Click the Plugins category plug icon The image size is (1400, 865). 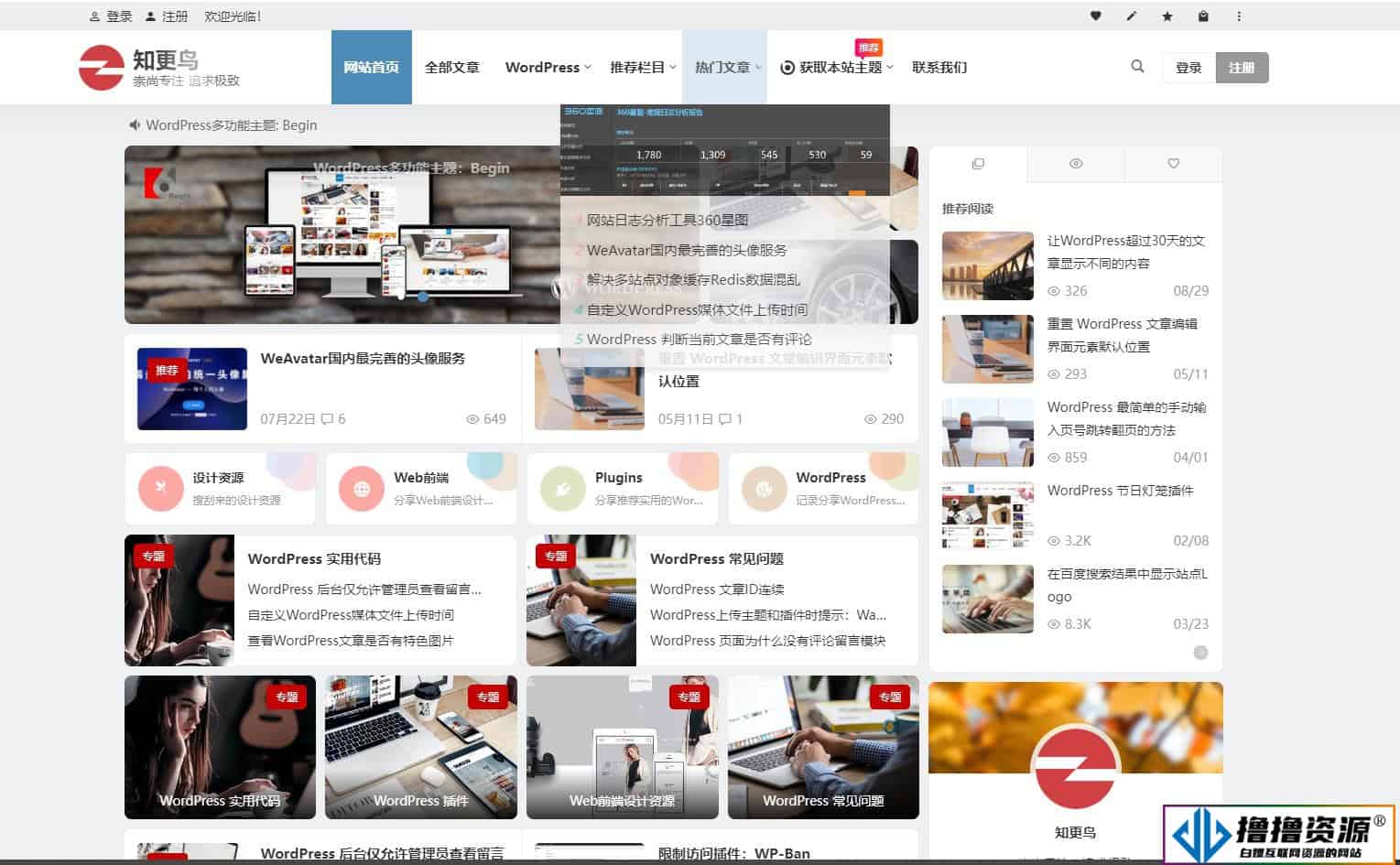pos(563,488)
